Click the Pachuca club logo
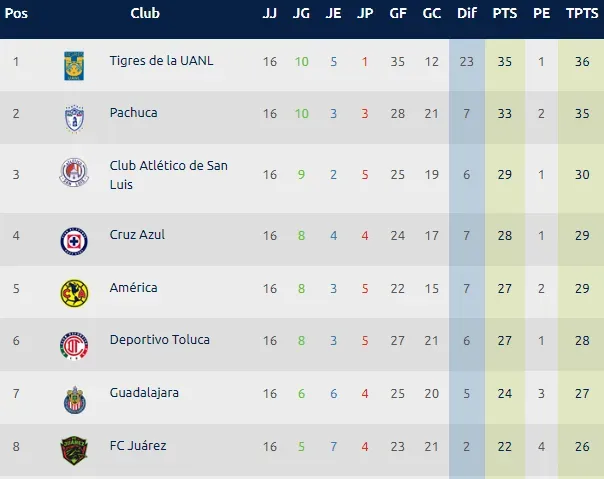Image resolution: width=604 pixels, height=479 pixels. (74, 117)
